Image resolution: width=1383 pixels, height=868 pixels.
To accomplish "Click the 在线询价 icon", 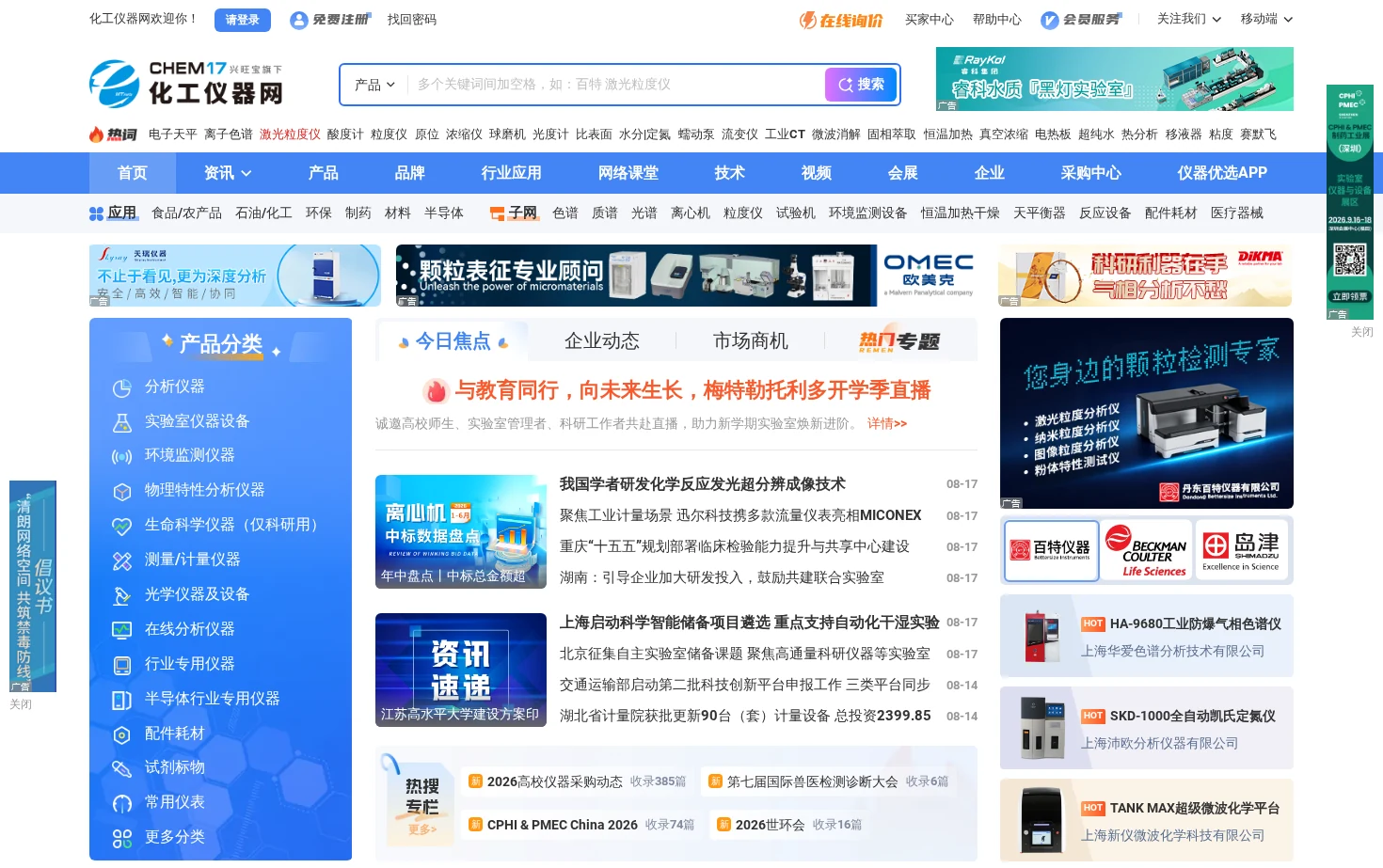I will [808, 20].
